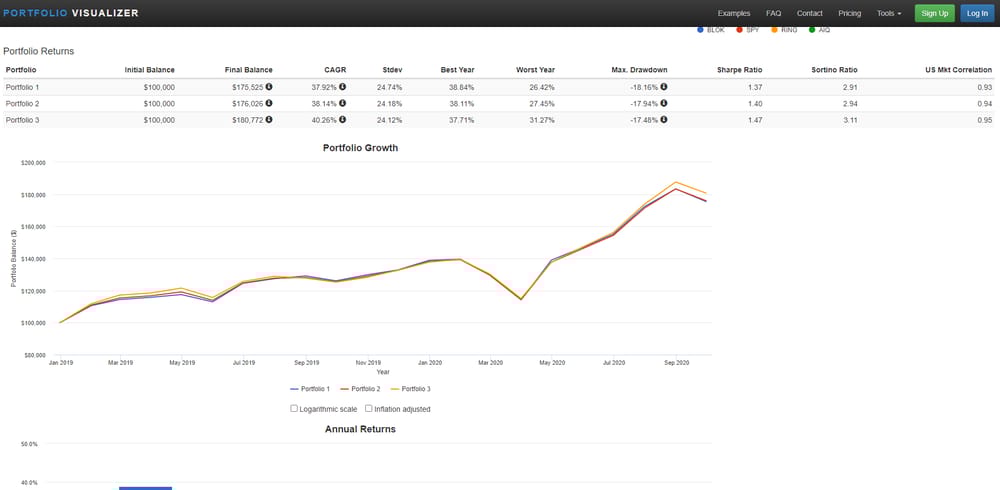
Task: Click the Final Balance column header
Action: [249, 70]
